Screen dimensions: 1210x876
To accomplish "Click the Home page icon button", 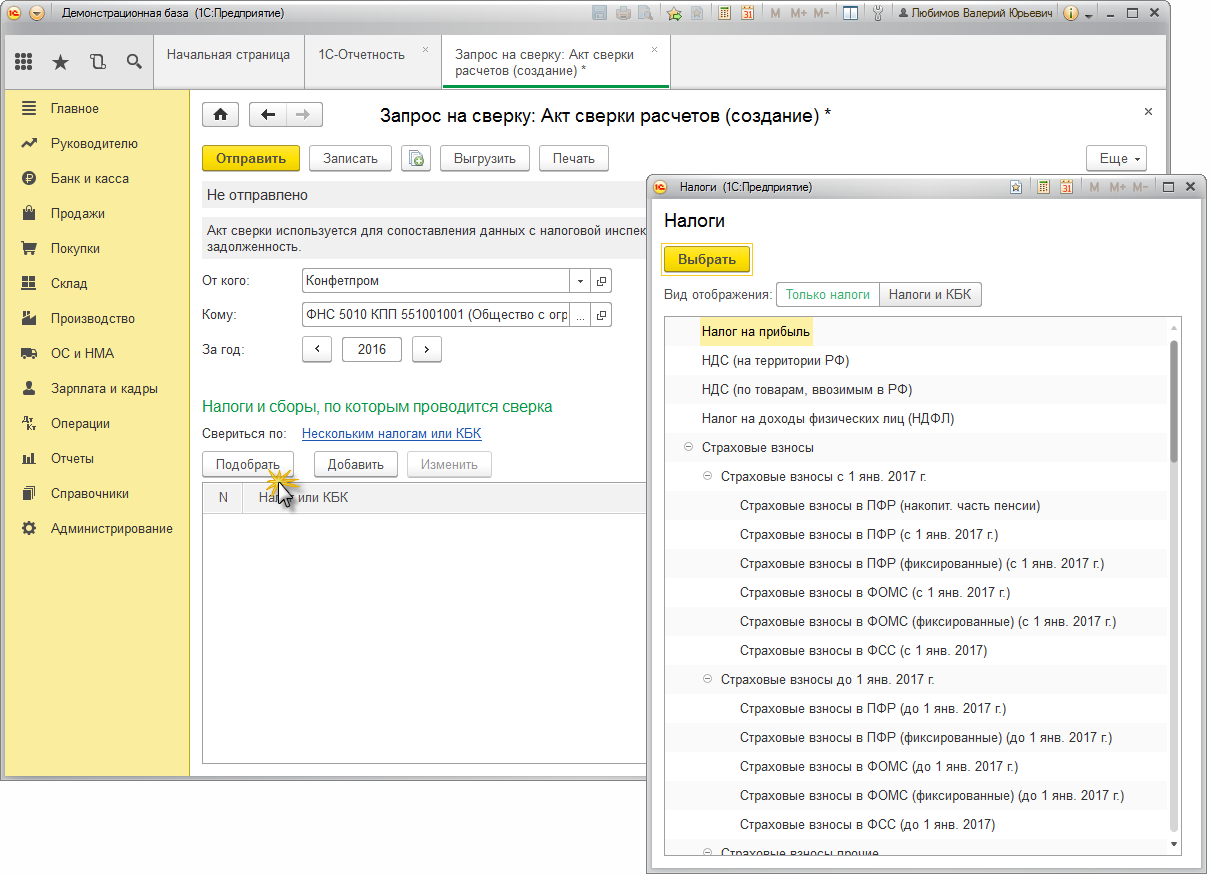I will click(221, 114).
